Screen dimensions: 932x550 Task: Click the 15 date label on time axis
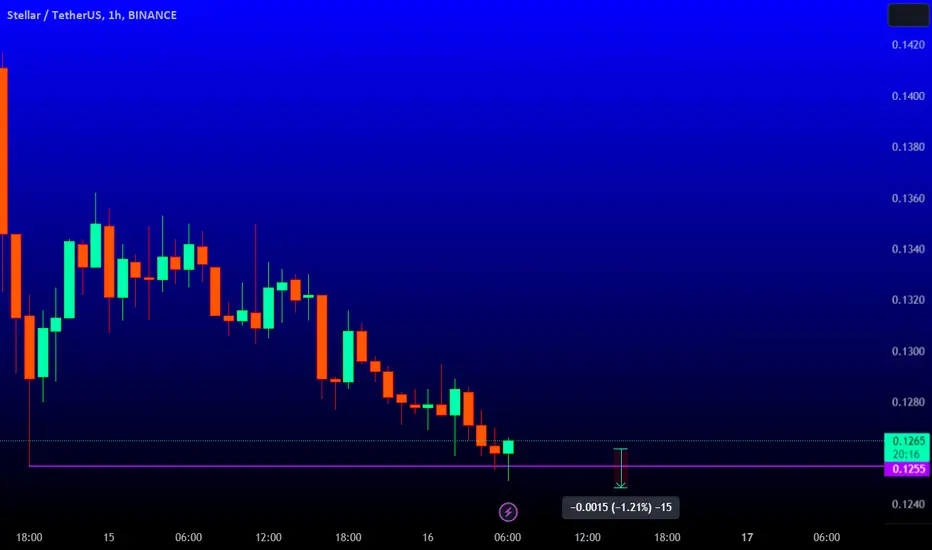tap(109, 538)
